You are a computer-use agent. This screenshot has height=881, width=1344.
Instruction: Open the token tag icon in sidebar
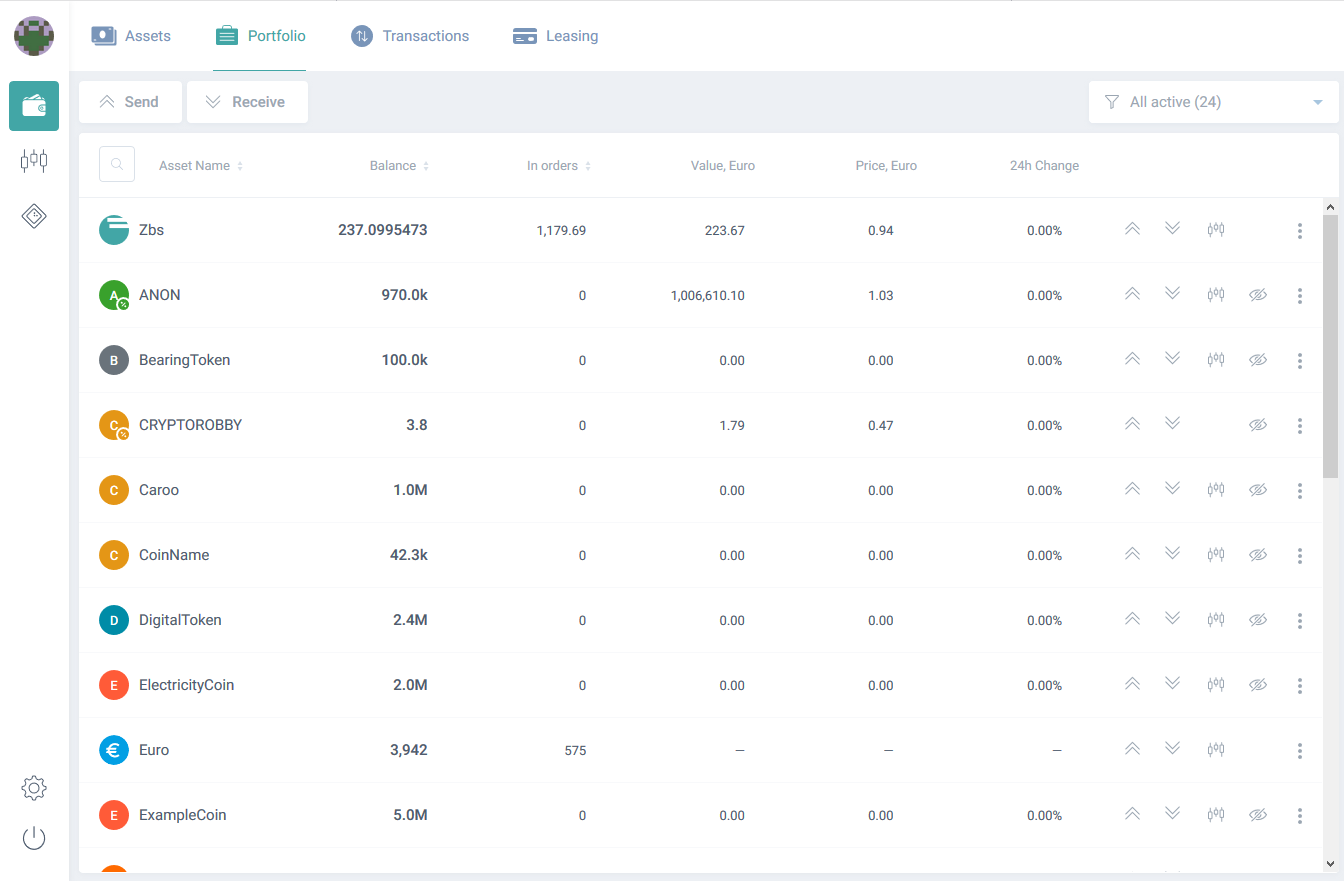click(x=34, y=215)
